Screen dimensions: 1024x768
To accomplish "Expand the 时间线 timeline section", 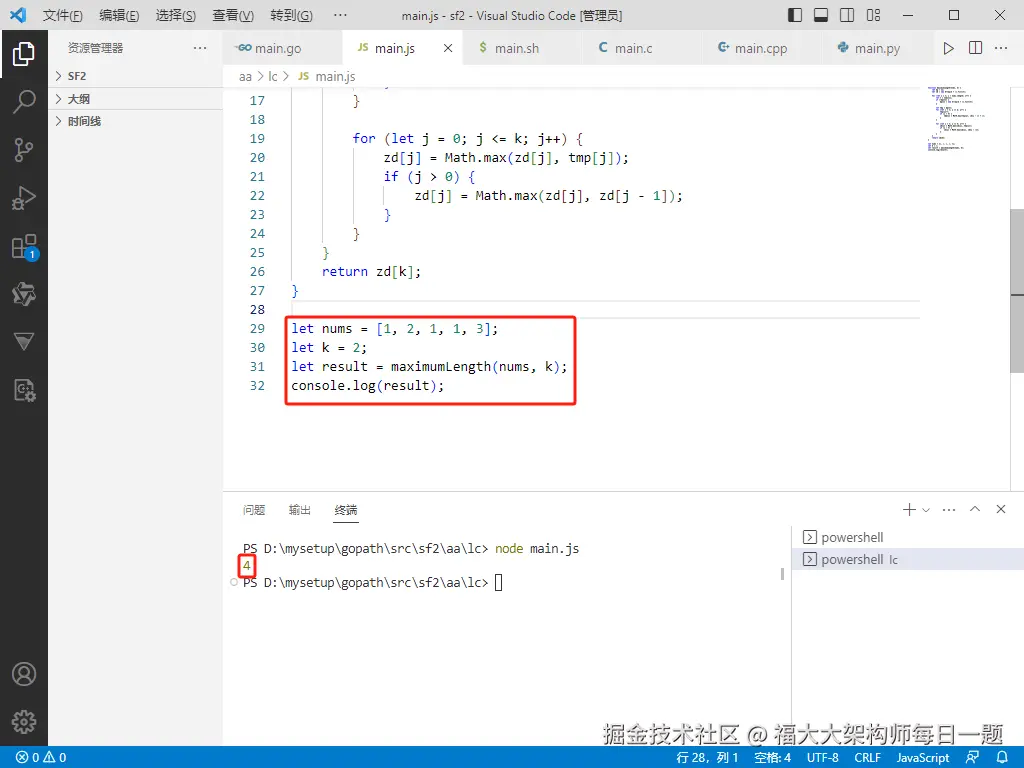I will [136, 121].
